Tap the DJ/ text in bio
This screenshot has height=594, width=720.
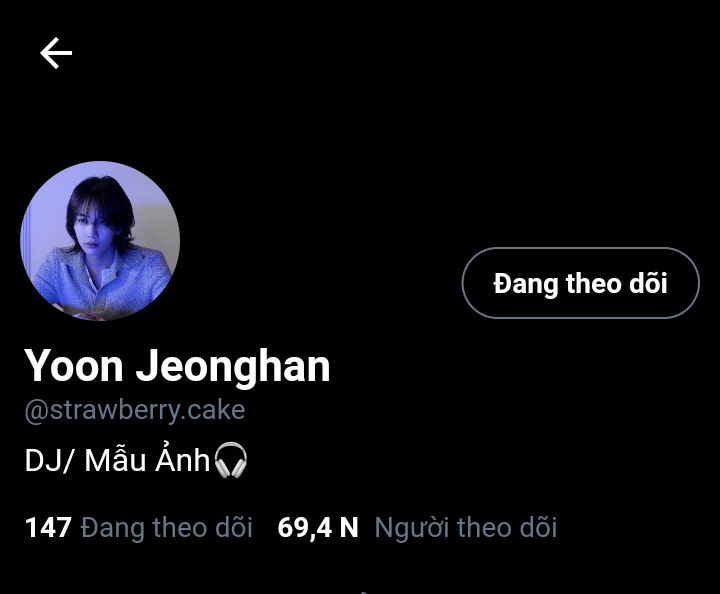(x=49, y=460)
